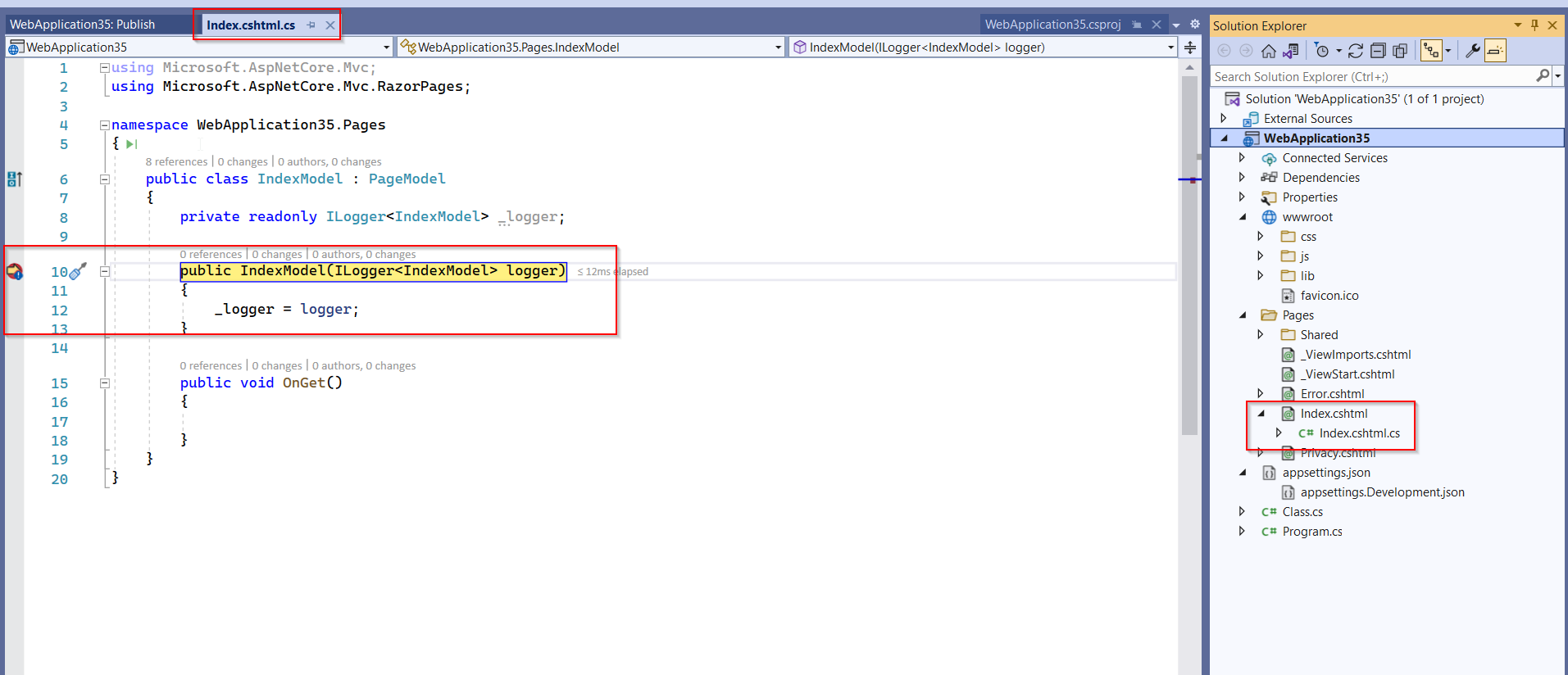
Task: Click the screwdriver quick actions icon
Action: 79,270
